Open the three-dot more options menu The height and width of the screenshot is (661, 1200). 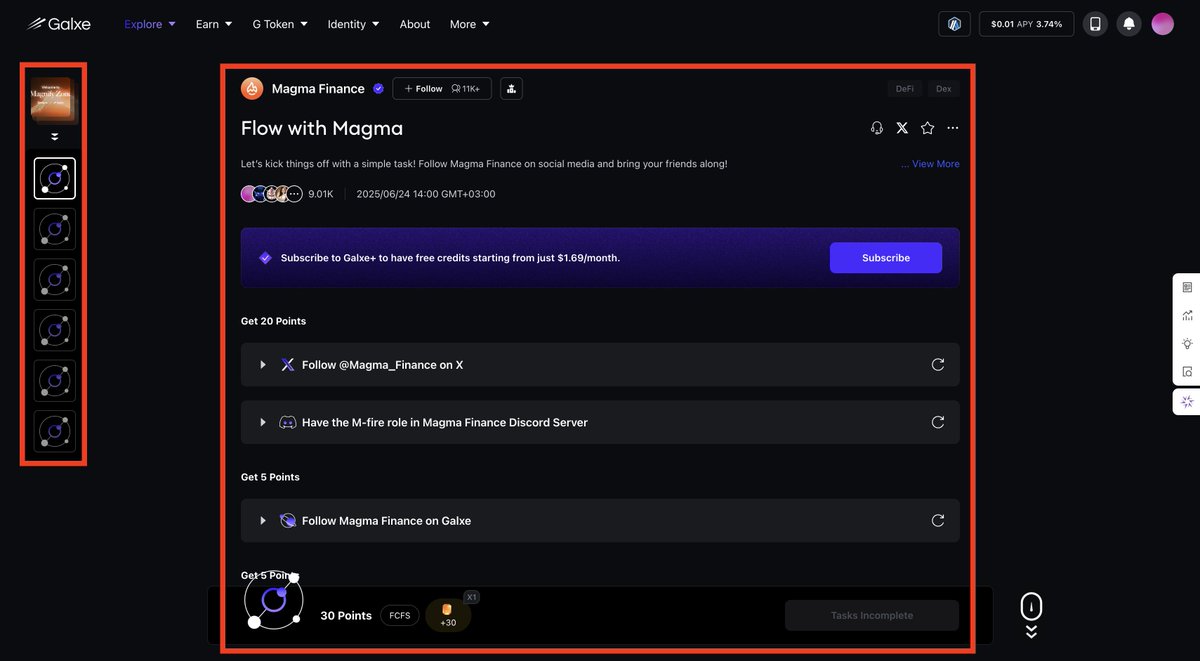pos(952,128)
